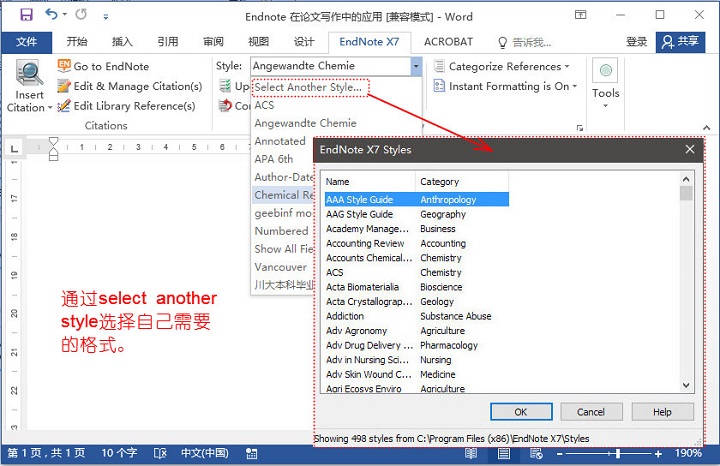The height and width of the screenshot is (466, 720).
Task: Click the Style field showing Angewandte Chemie
Action: point(331,66)
